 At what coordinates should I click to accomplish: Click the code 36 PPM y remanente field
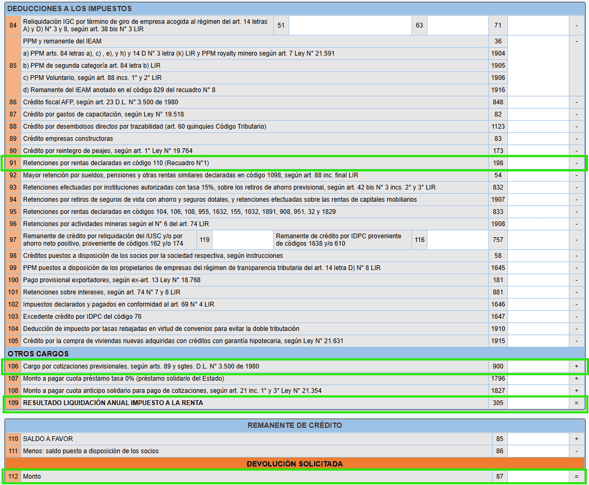click(x=538, y=66)
